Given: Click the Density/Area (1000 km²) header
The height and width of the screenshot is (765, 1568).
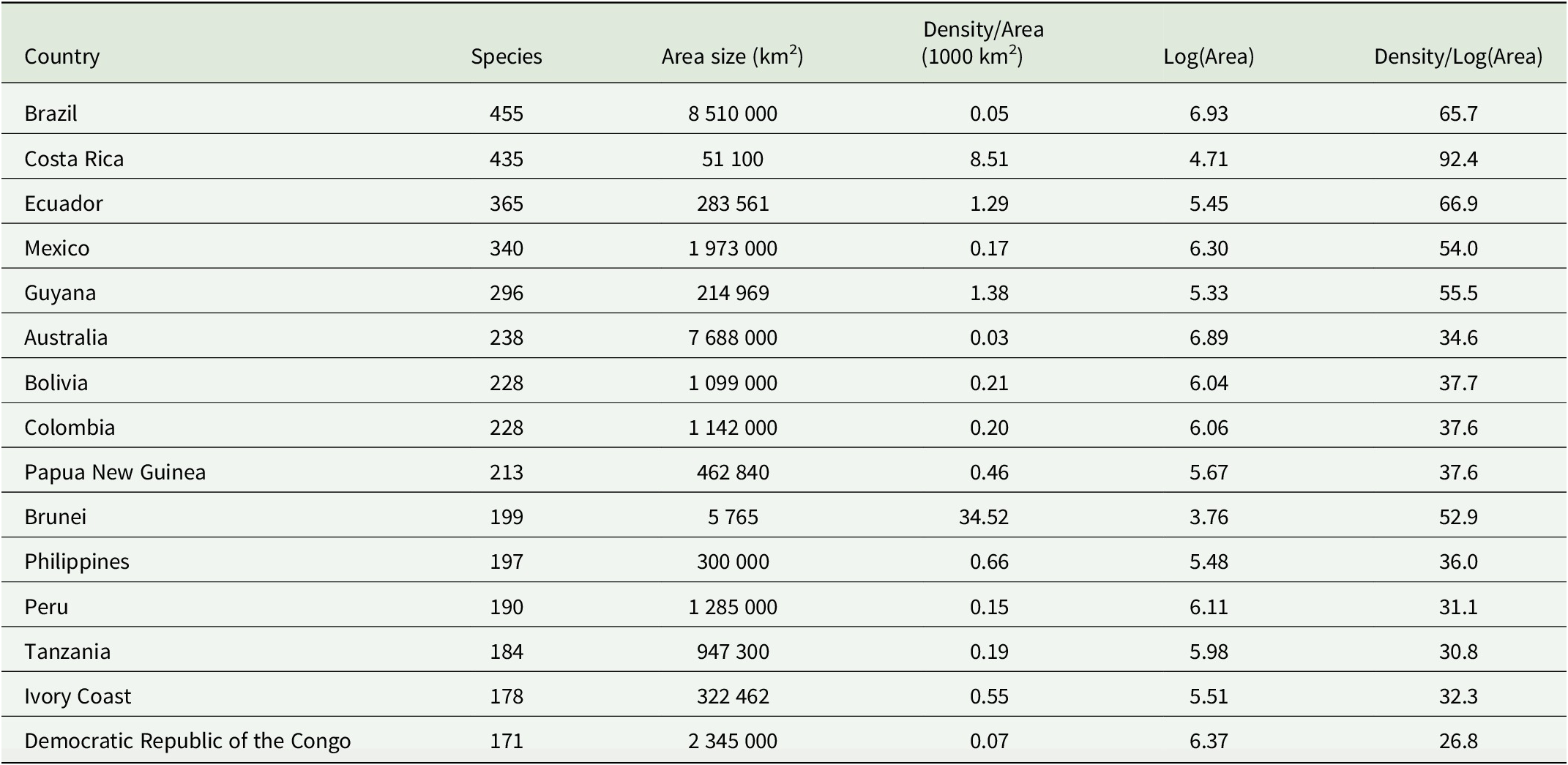Looking at the screenshot, I should point(983,43).
